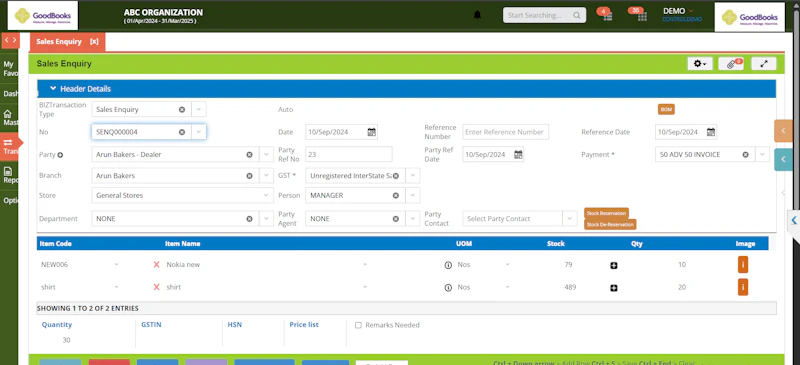Open the attachments paperclip button
800x365 pixels.
click(x=731, y=64)
